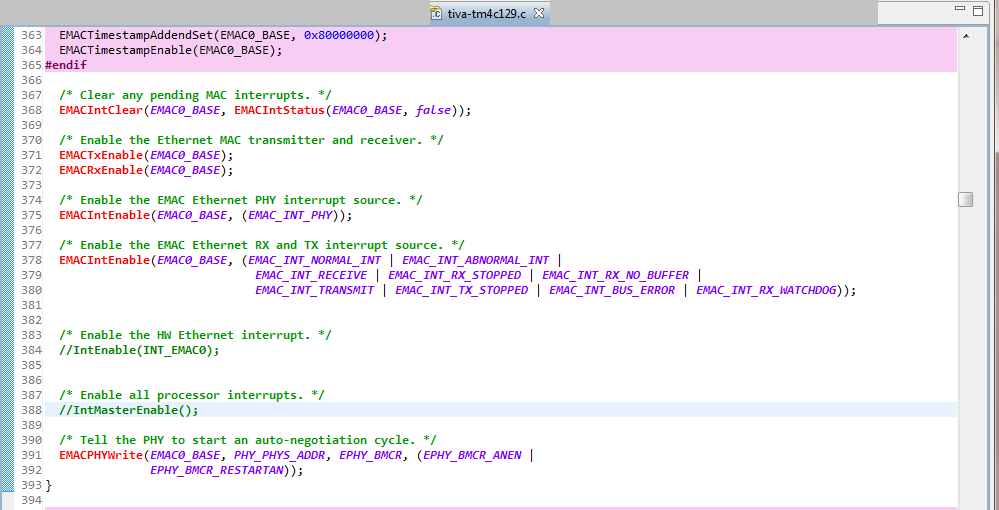999x510 pixels.
Task: Click the EMACTimestampEnable function call
Action: (126, 50)
